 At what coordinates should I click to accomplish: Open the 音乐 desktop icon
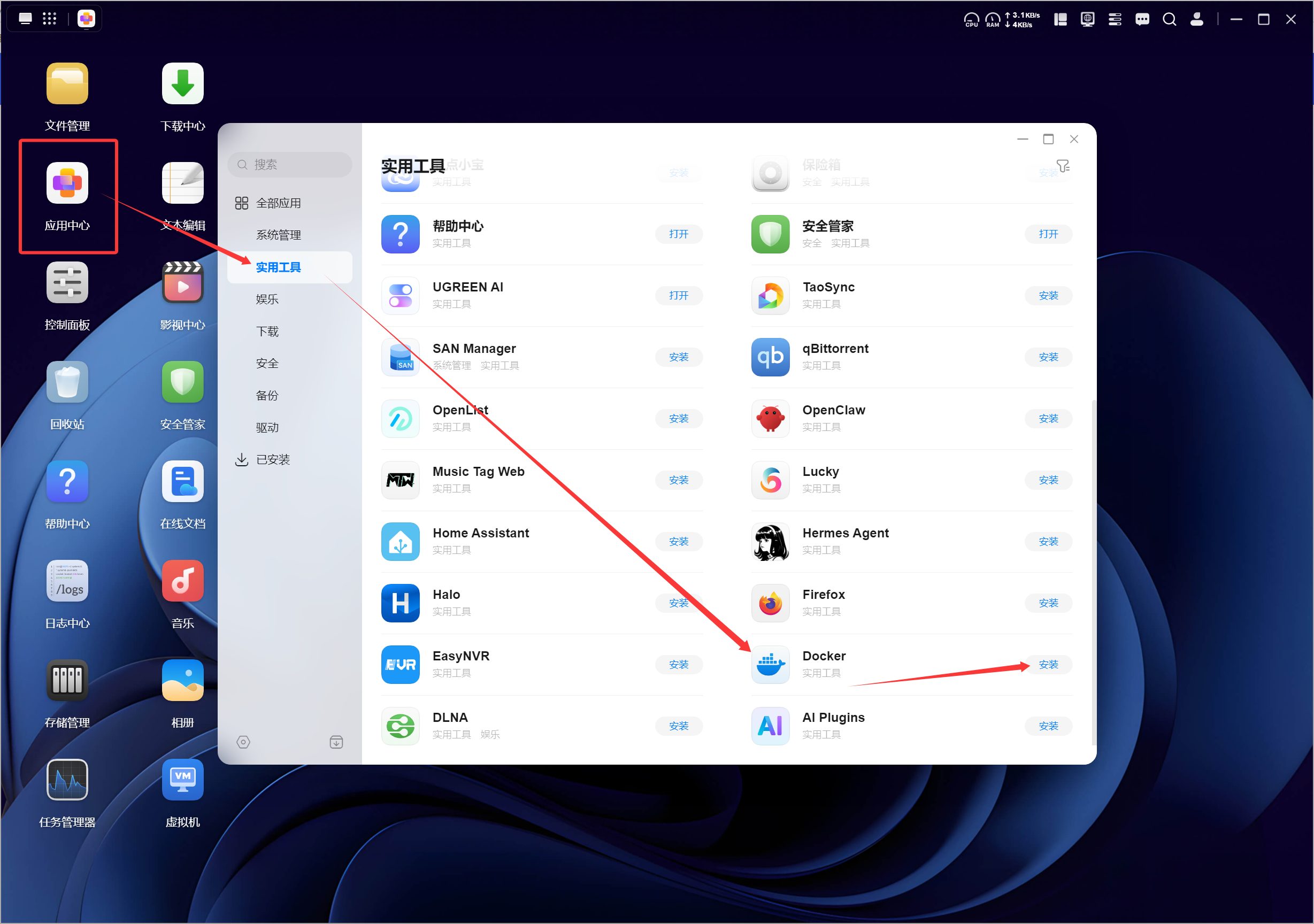[182, 581]
